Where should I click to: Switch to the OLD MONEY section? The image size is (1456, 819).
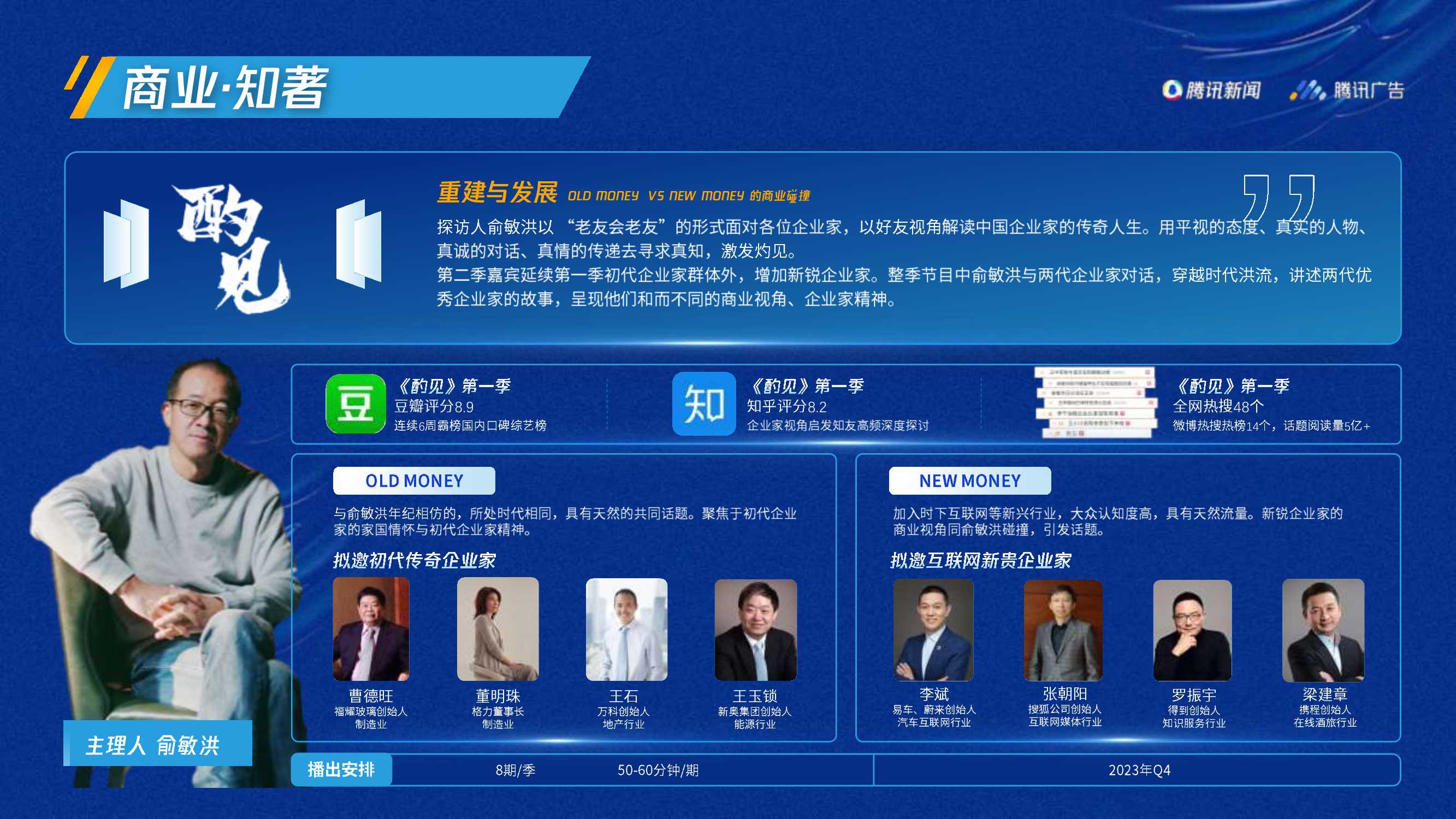[x=415, y=481]
